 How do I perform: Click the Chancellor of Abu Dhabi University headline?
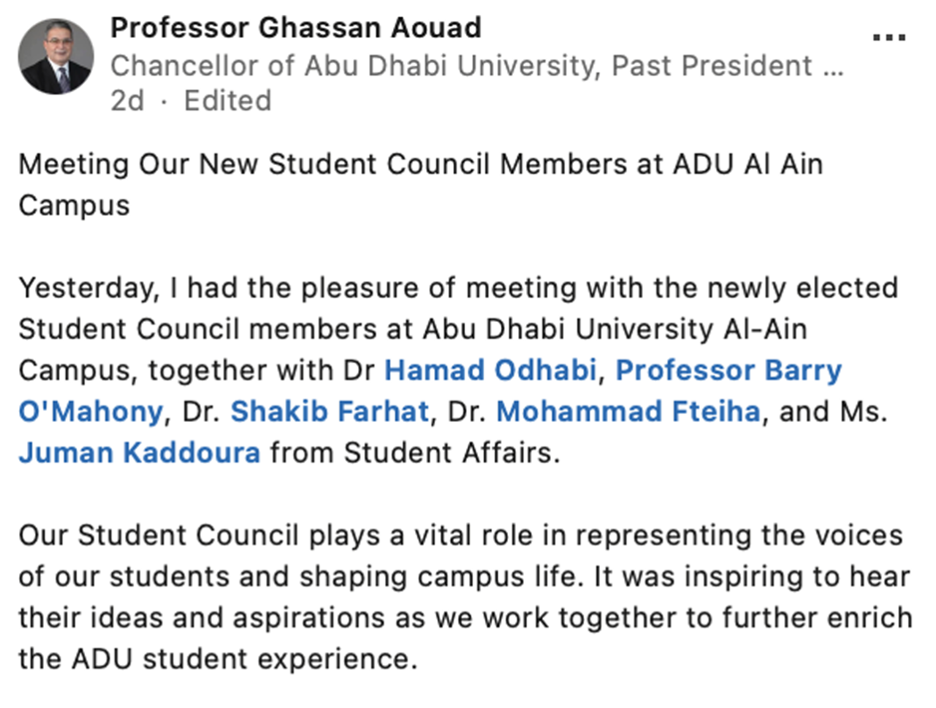coord(476,66)
